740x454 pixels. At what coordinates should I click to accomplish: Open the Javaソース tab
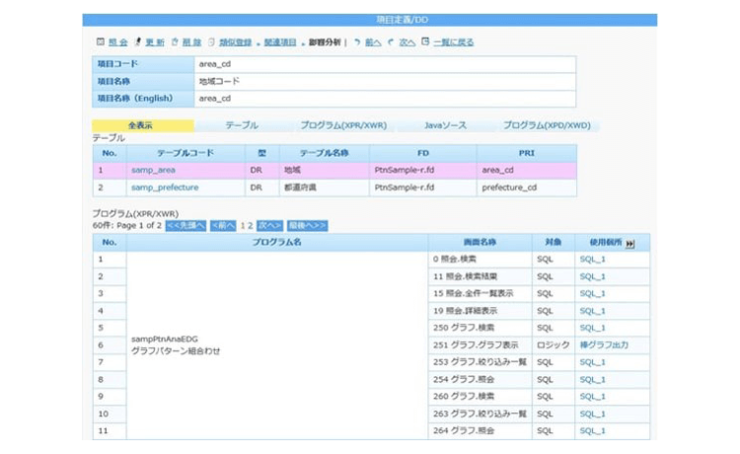pos(445,126)
